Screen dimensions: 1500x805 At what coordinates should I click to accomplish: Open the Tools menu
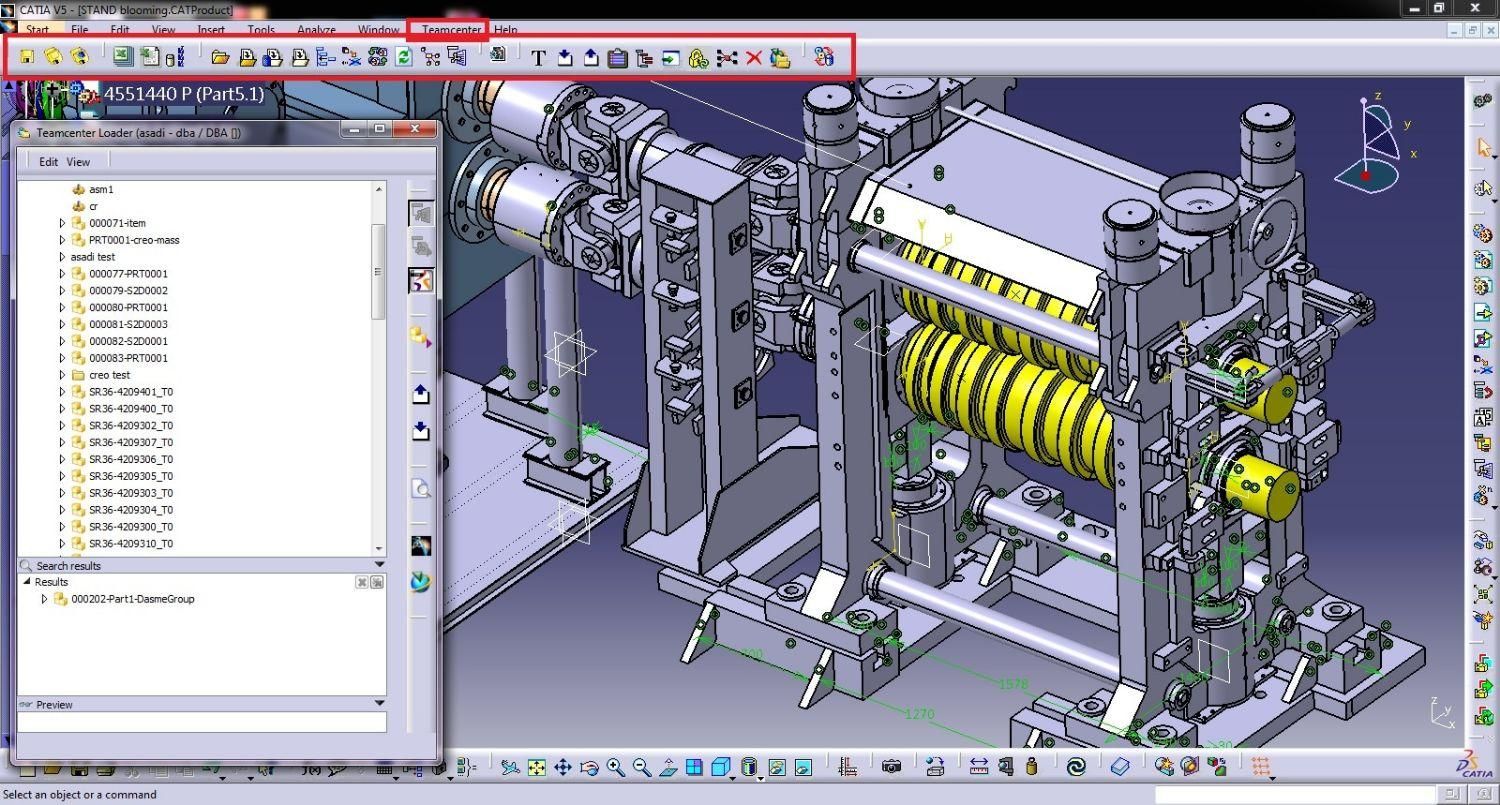[261, 30]
